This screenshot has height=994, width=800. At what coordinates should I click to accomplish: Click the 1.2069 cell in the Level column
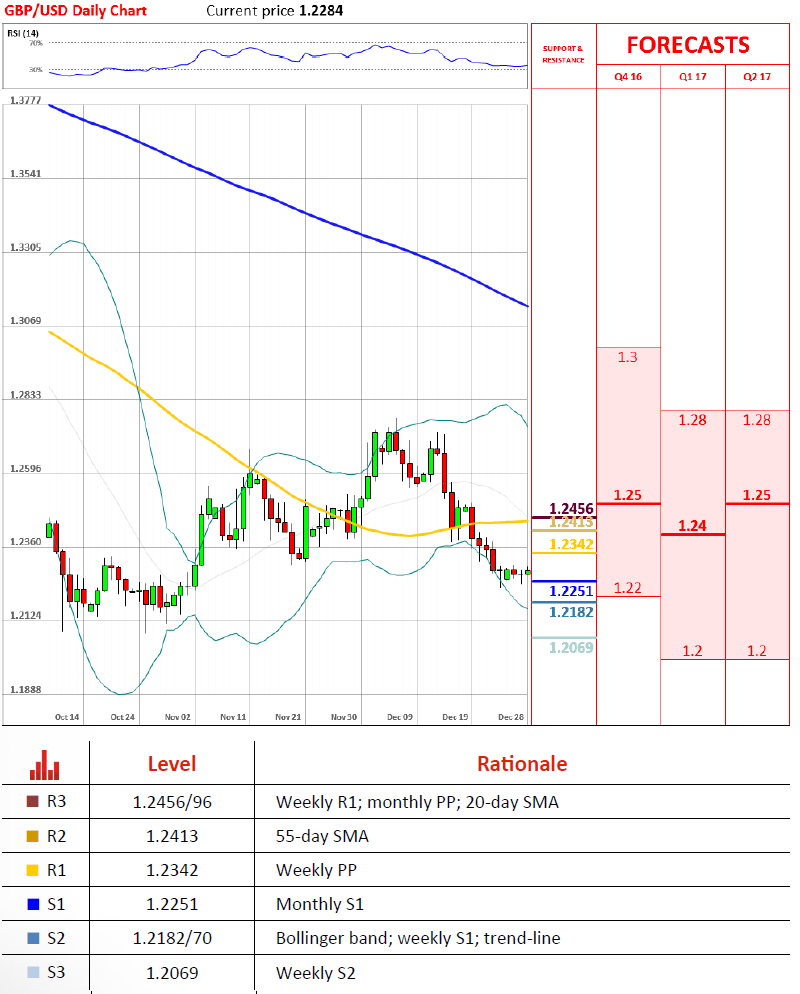coord(172,973)
